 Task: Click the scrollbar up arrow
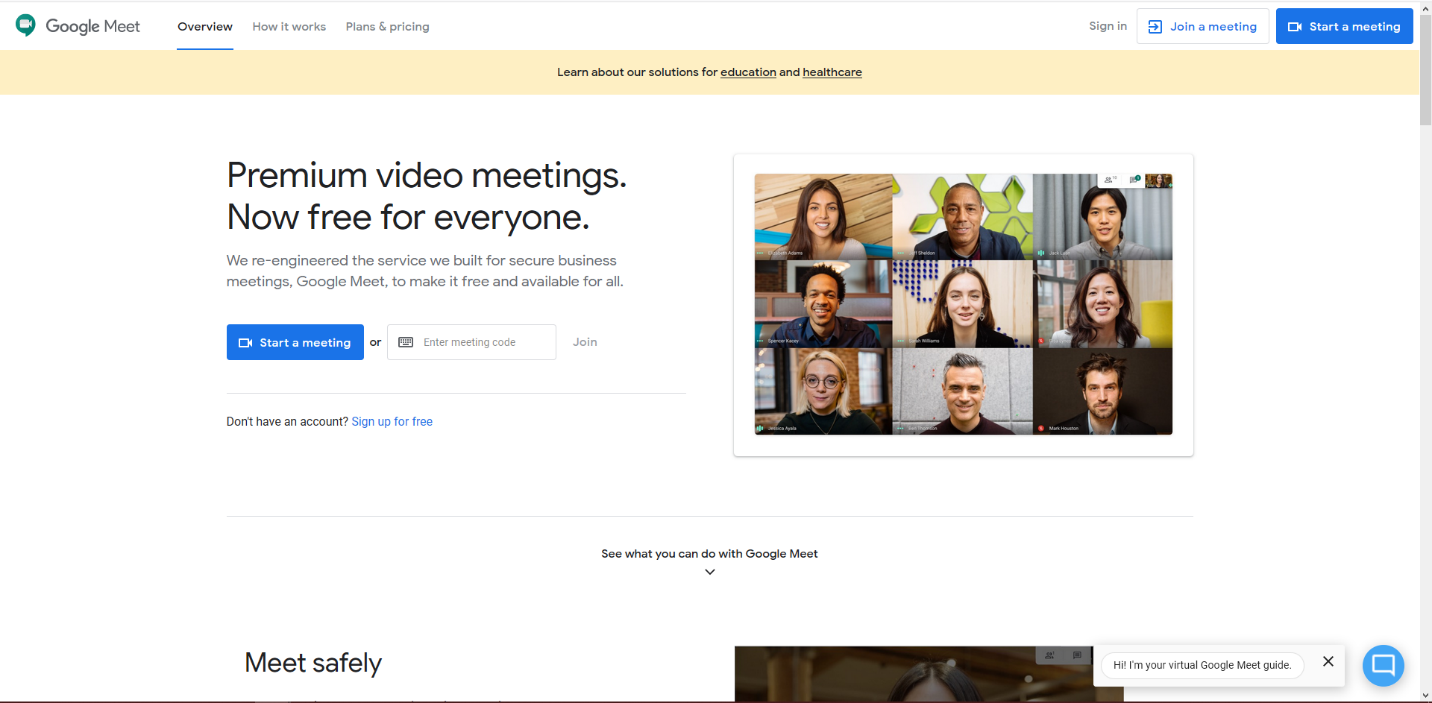[x=1425, y=7]
